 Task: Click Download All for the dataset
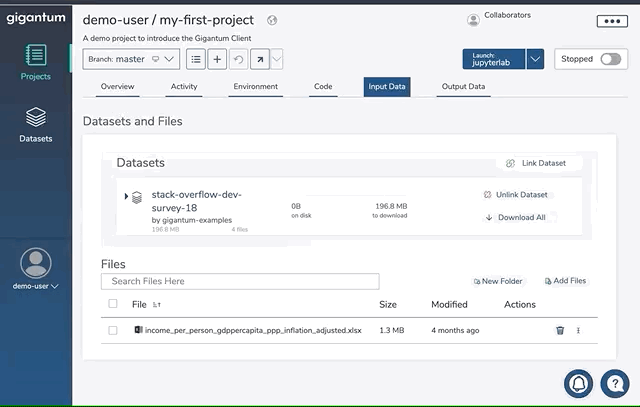coord(516,218)
